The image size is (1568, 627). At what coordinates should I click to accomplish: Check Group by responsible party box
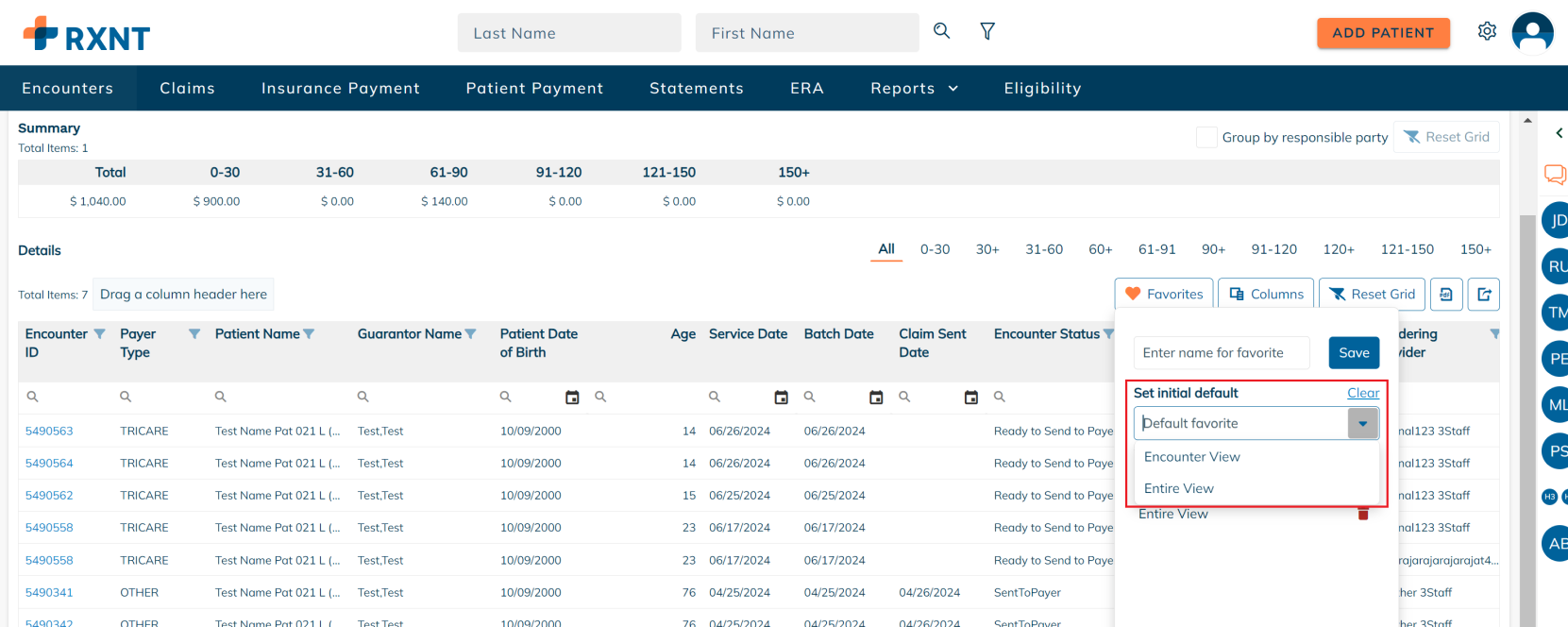tap(1206, 137)
